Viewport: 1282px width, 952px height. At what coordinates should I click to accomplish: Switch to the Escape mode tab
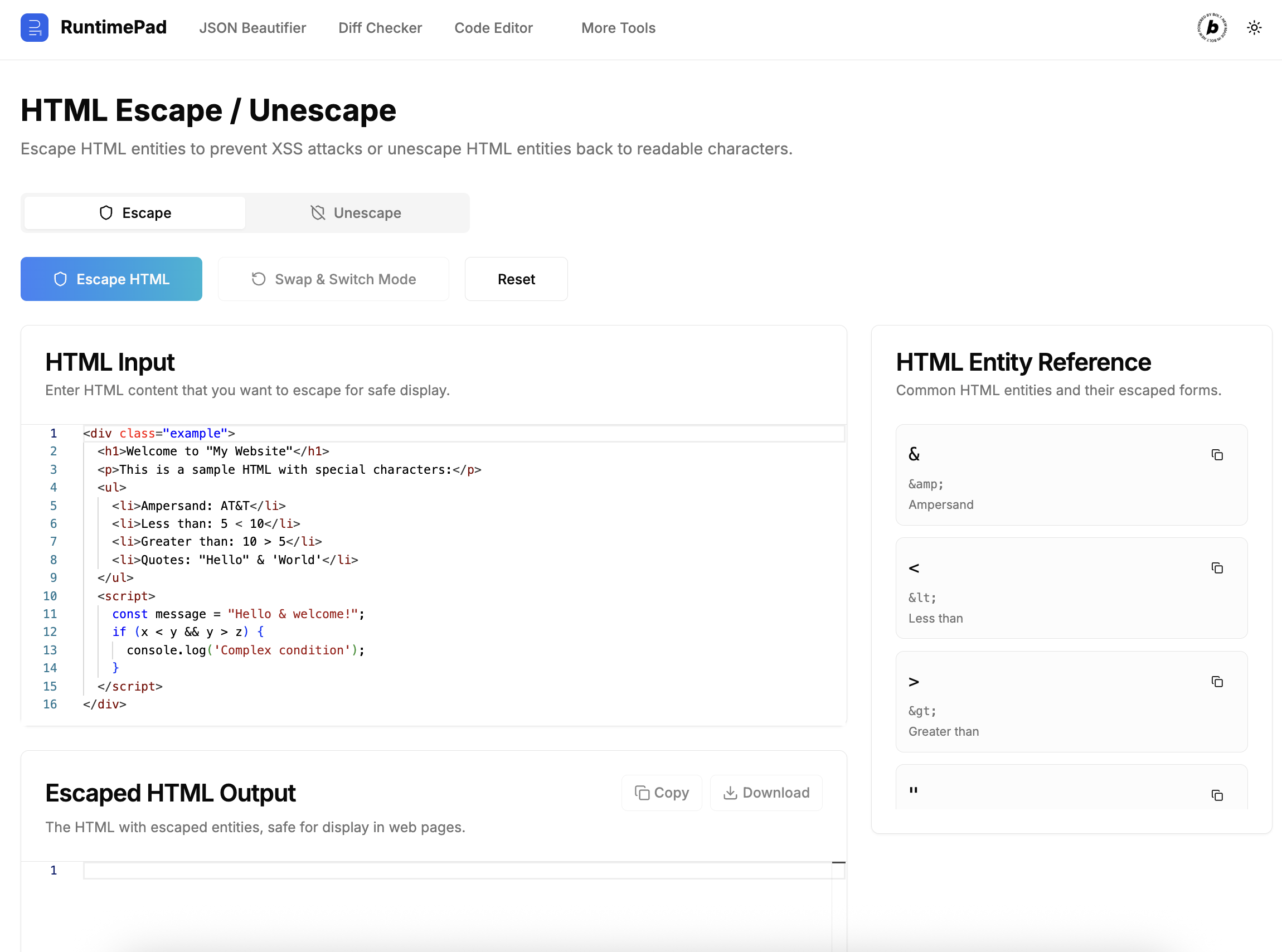click(x=135, y=213)
